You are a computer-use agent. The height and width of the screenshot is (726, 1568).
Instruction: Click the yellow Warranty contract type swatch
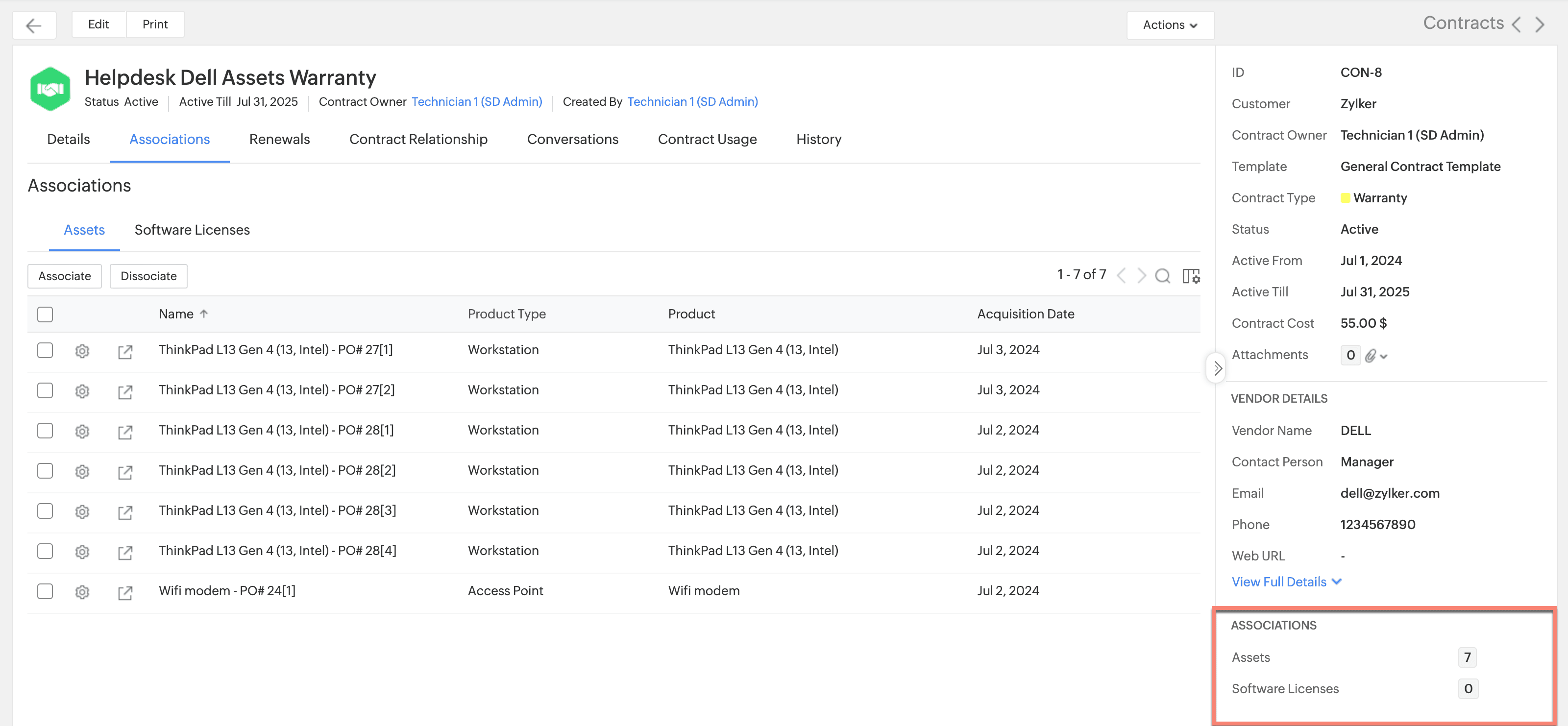point(1345,198)
